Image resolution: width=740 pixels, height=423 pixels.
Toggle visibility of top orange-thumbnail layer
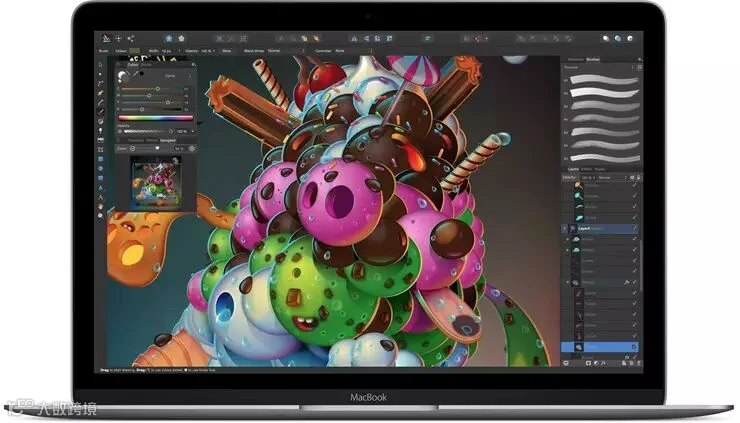point(634,185)
